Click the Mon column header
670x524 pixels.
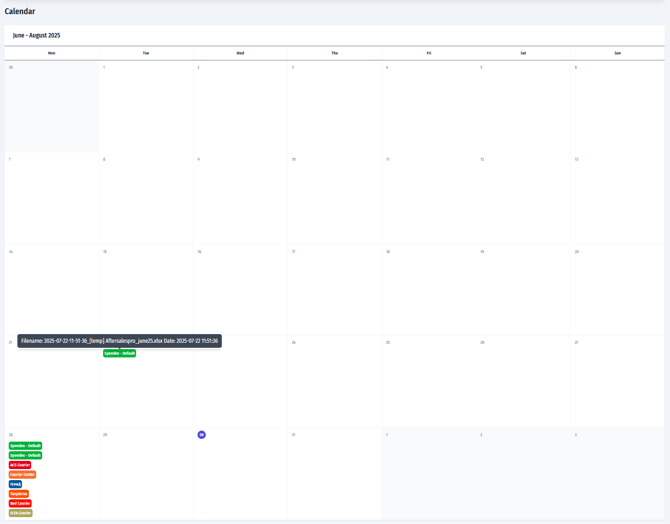coord(52,53)
